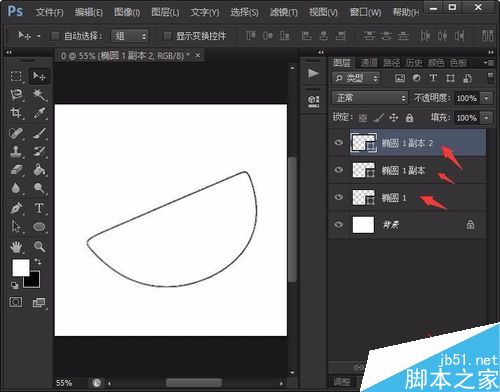
Task: Change screen mode icon
Action: pyautogui.click(x=39, y=303)
